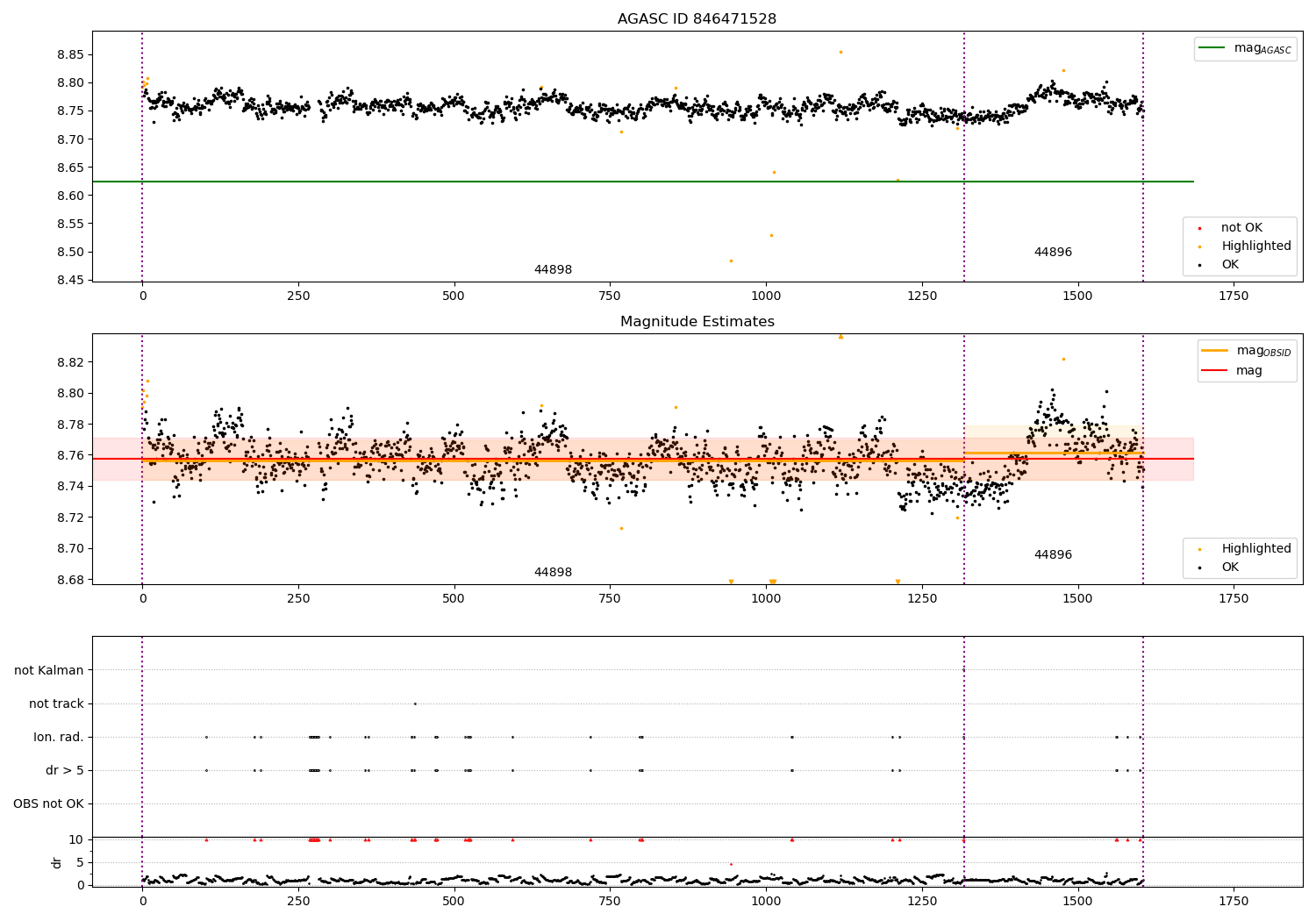Click the green line swatch in mag AGASC legend
The width and height of the screenshot is (1316, 921).
(x=1212, y=48)
